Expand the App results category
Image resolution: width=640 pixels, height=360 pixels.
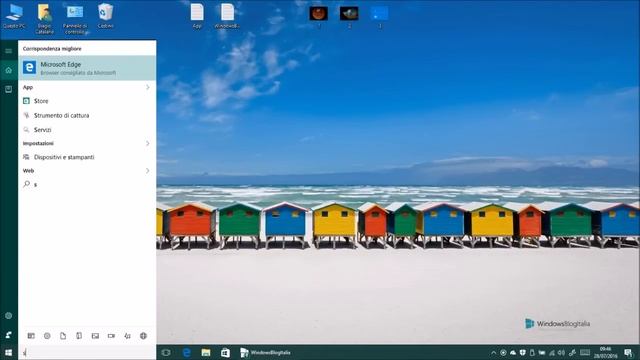tap(147, 87)
